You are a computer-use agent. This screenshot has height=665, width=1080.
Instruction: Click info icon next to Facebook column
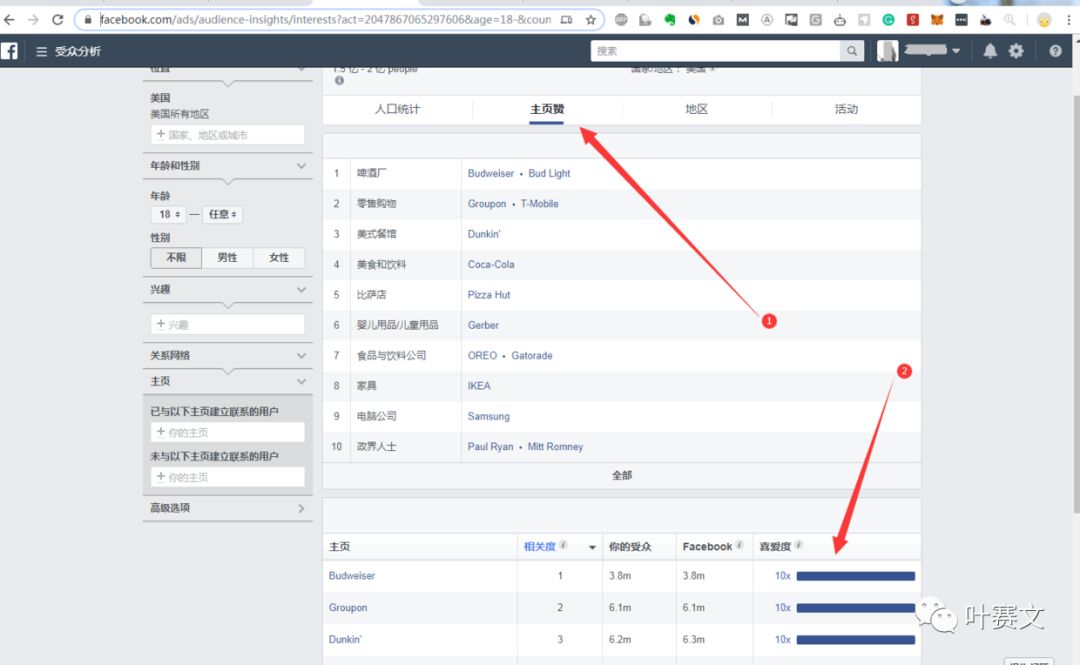click(739, 545)
